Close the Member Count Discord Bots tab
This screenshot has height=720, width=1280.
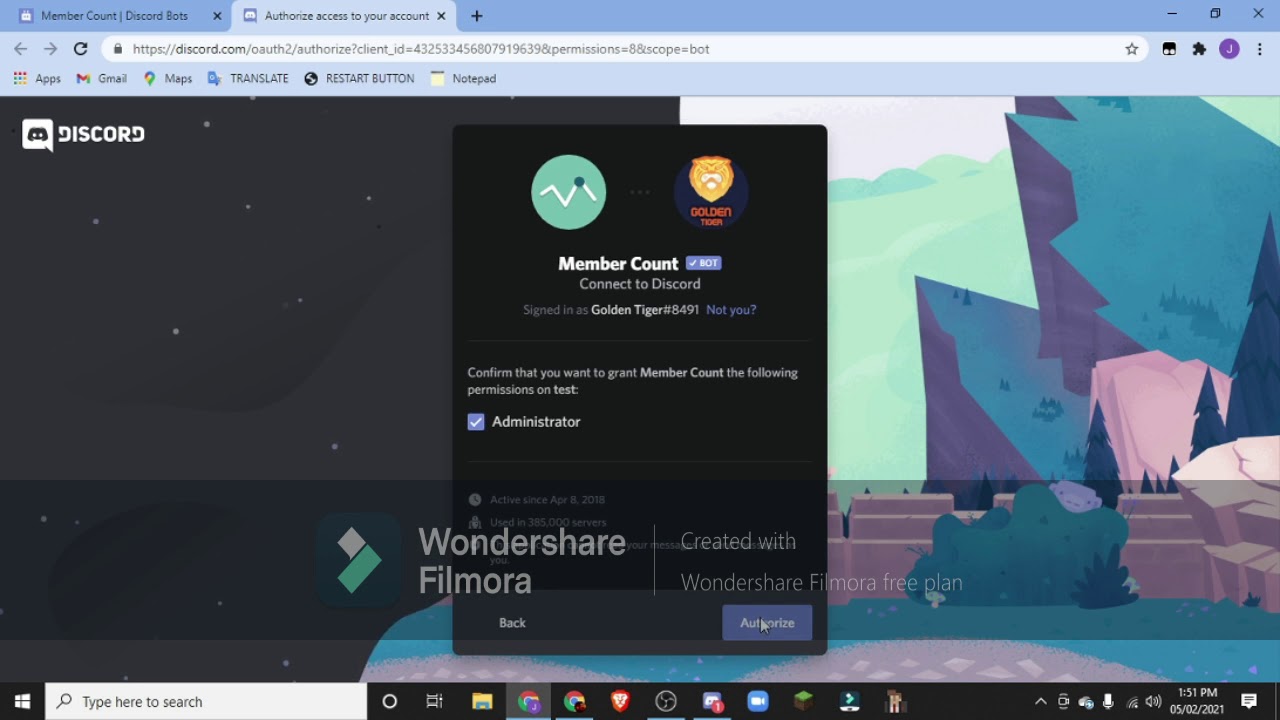217,16
